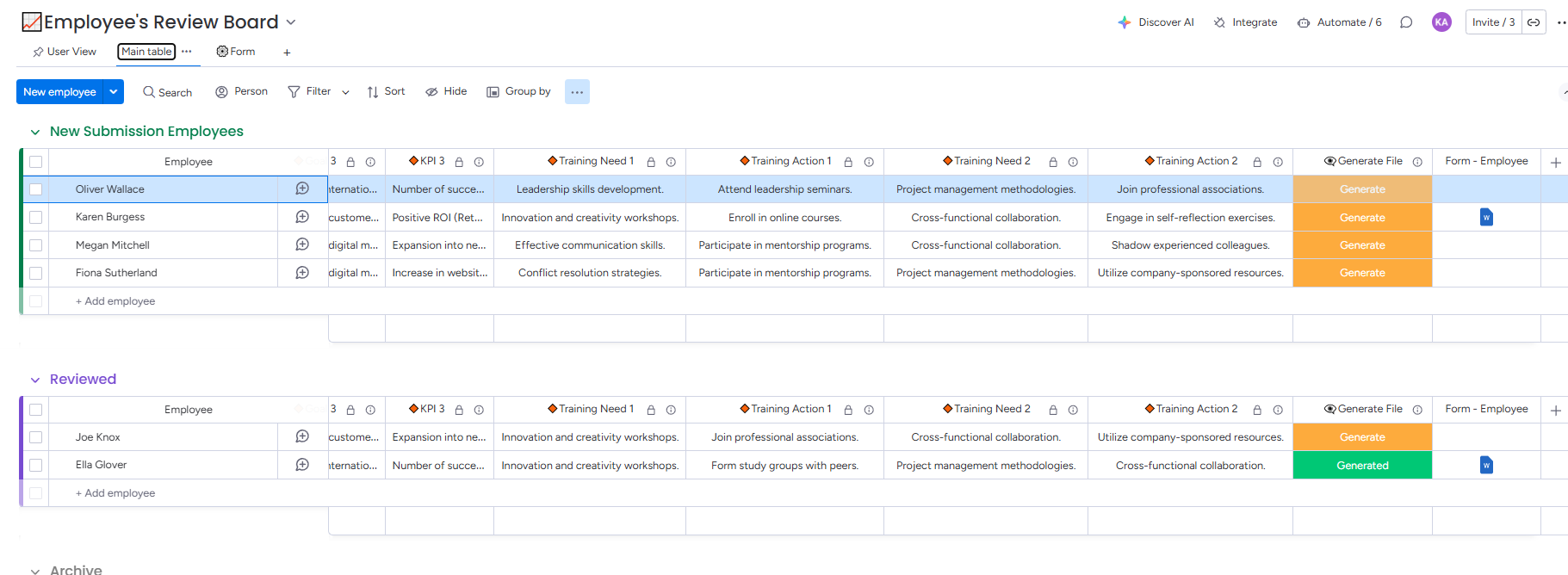Open conversation icon for Ella Glover
Image resolution: width=1568 pixels, height=575 pixels.
click(x=302, y=465)
